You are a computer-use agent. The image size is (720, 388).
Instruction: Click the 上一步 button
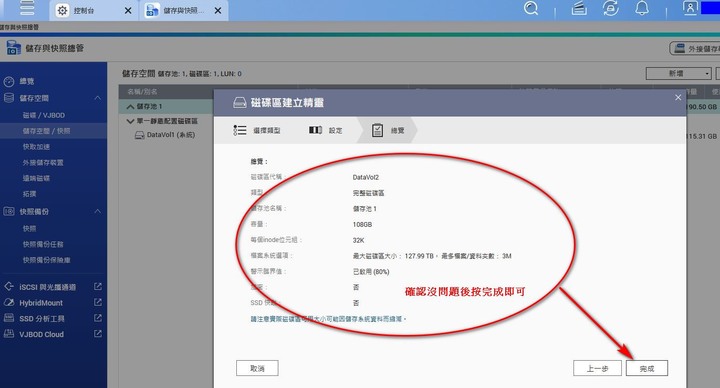(x=597, y=368)
